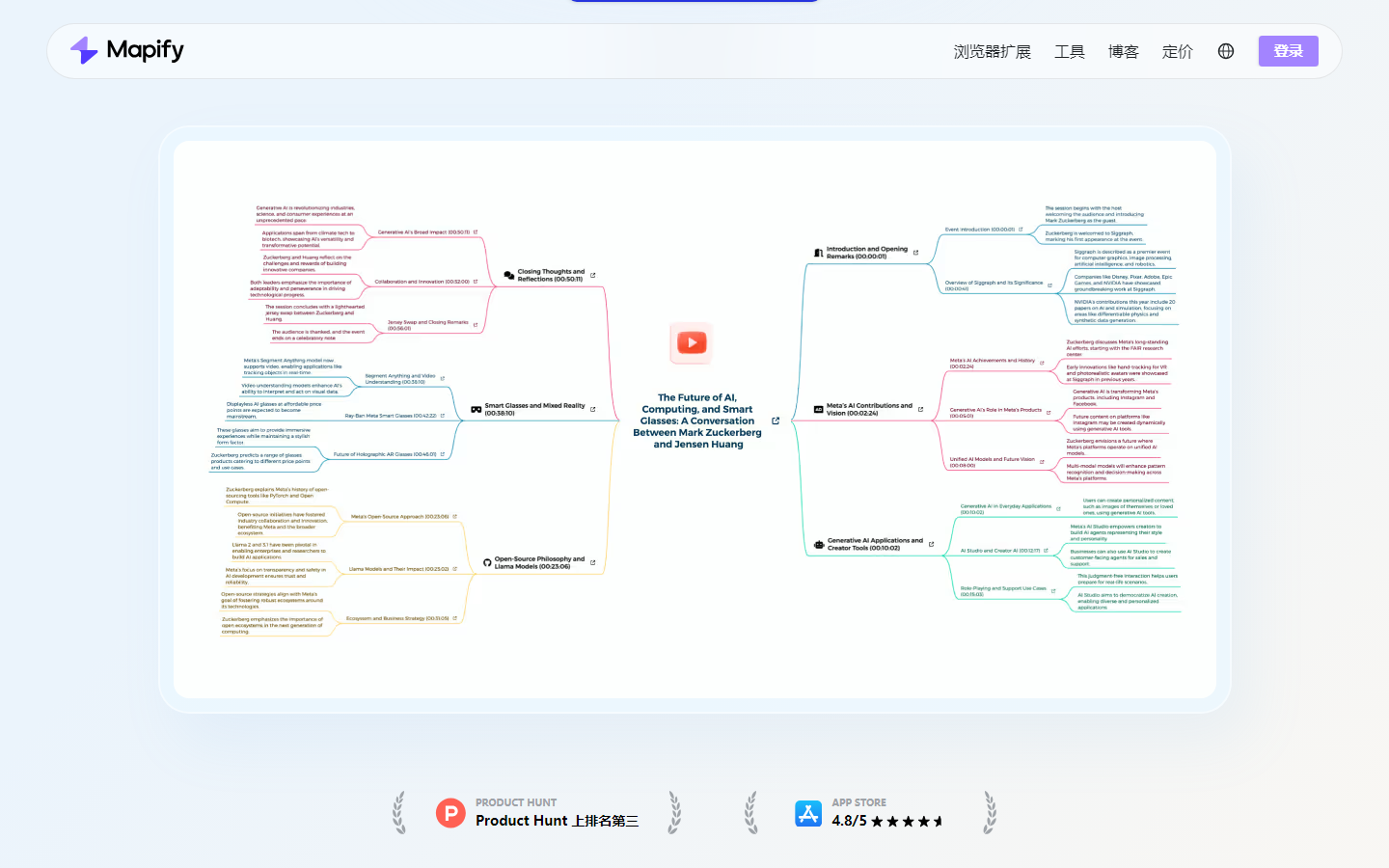The width and height of the screenshot is (1389, 868).
Task: Open link icon beside Introduction and Opening Remarks
Action: point(915,253)
